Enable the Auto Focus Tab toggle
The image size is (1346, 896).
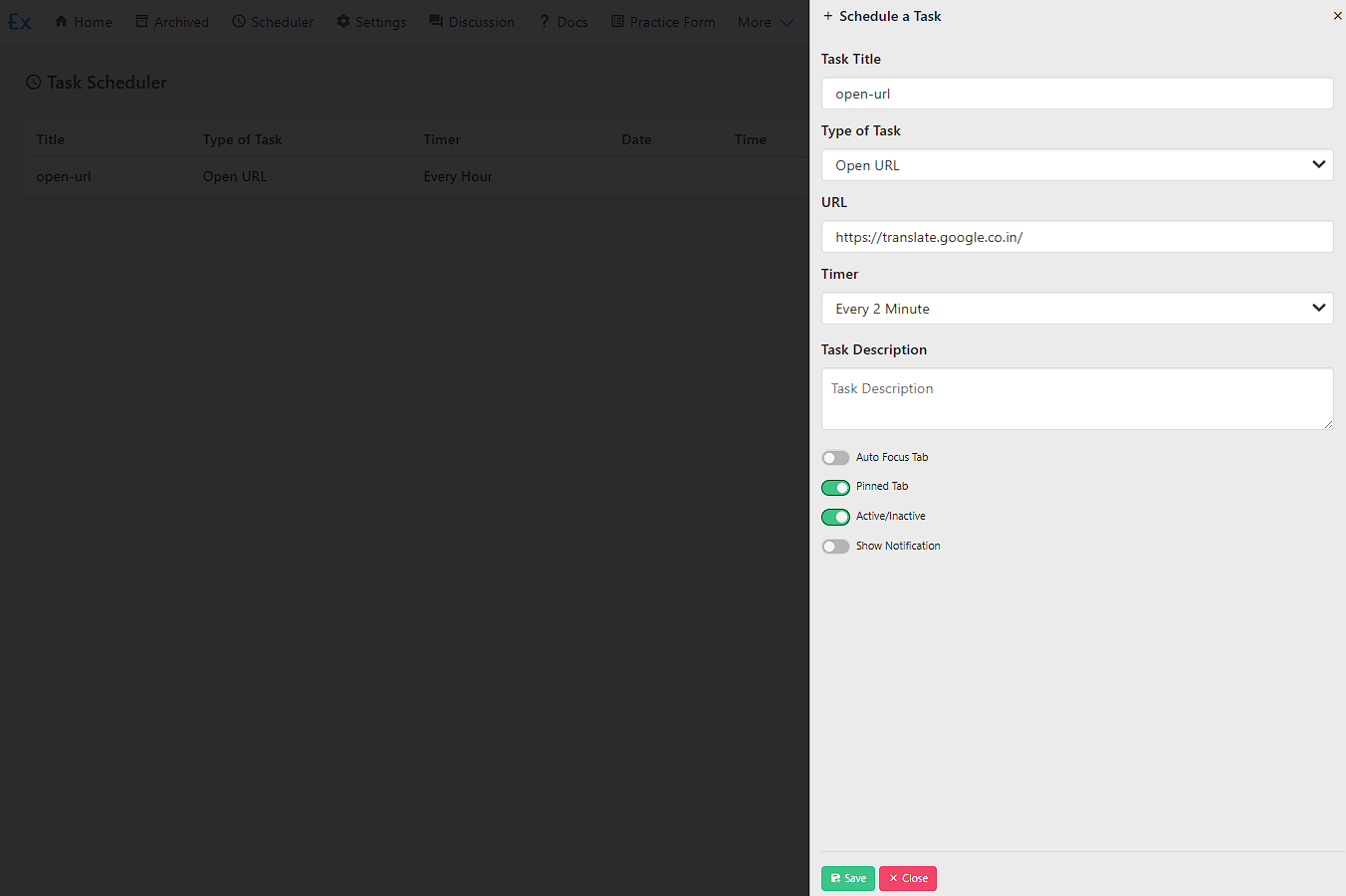[835, 458]
